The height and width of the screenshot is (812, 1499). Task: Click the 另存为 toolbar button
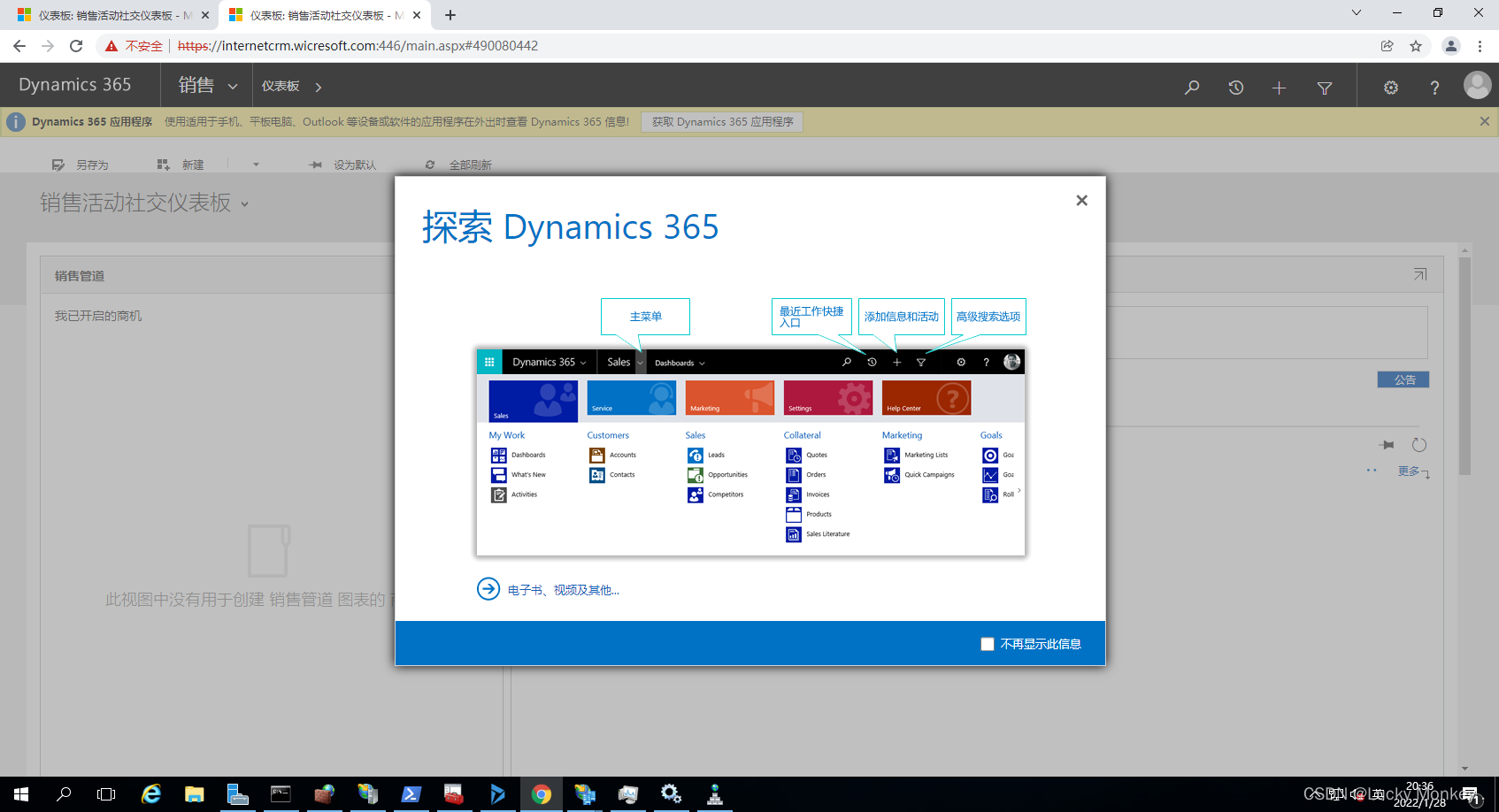pyautogui.click(x=80, y=165)
